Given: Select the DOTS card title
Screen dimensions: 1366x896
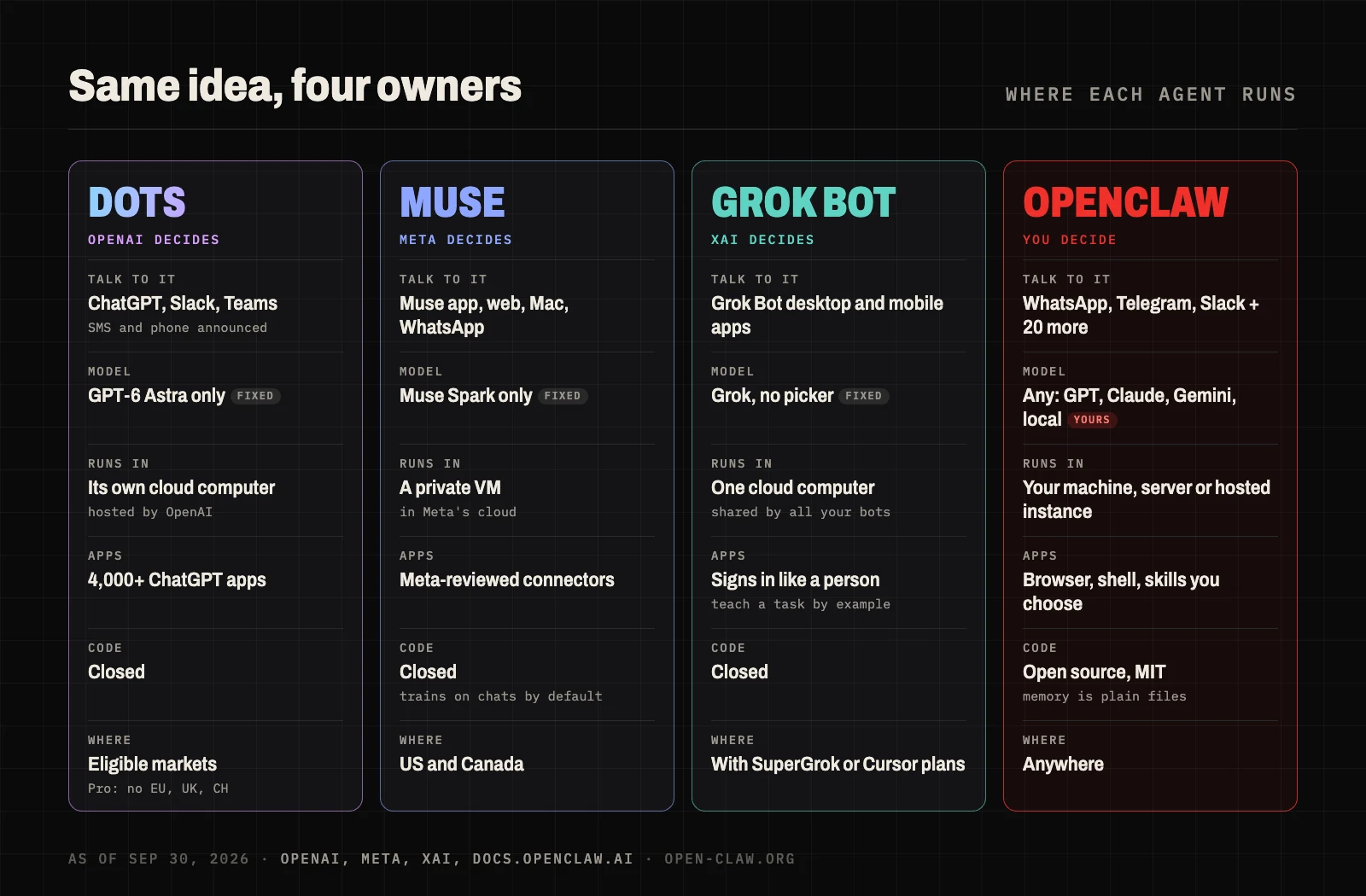Looking at the screenshot, I should [137, 202].
